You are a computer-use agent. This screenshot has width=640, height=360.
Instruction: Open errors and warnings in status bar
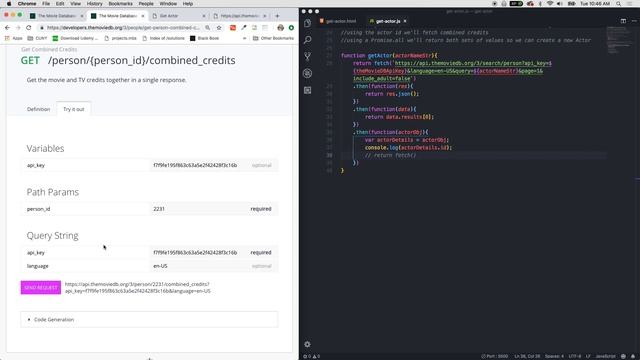click(x=311, y=356)
